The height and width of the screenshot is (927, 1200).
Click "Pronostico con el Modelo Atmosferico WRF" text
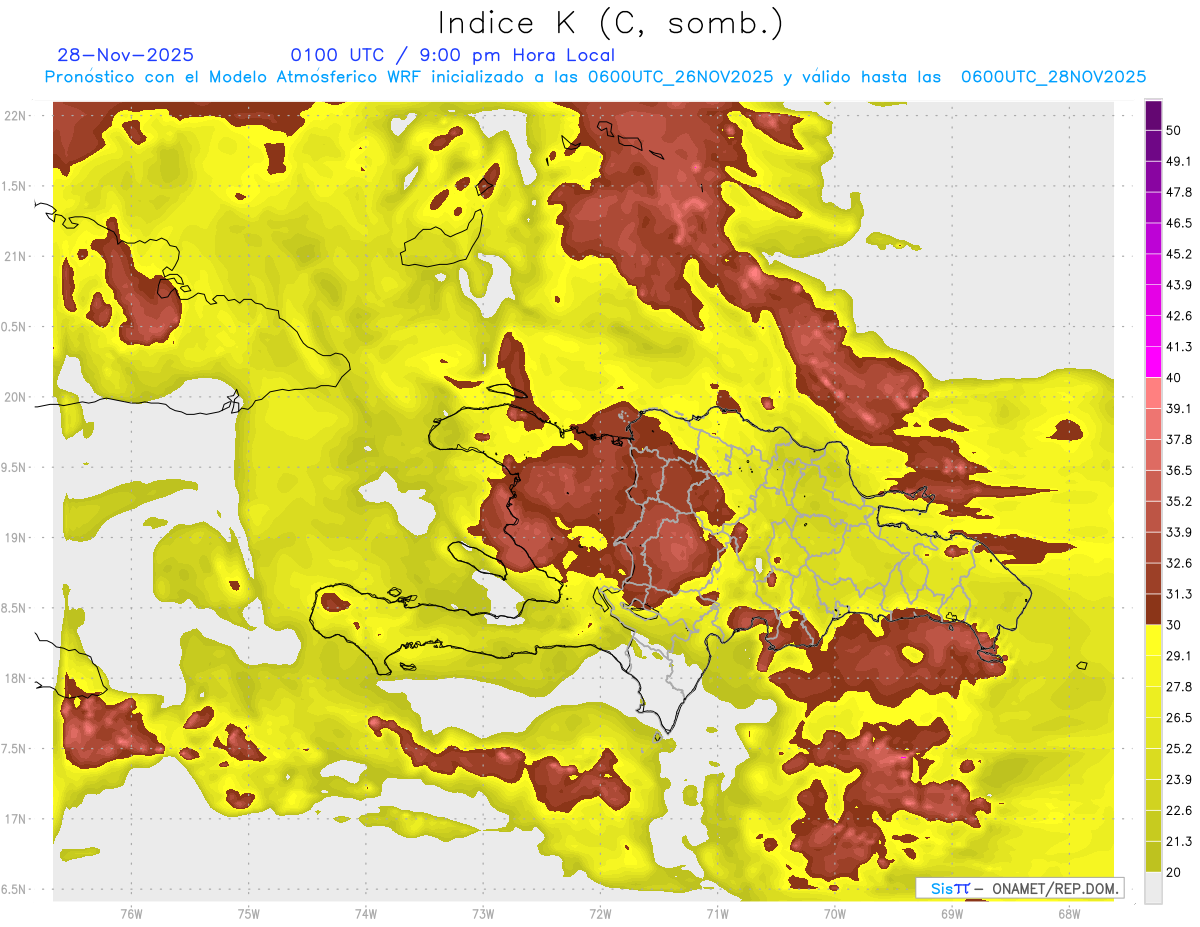(234, 77)
